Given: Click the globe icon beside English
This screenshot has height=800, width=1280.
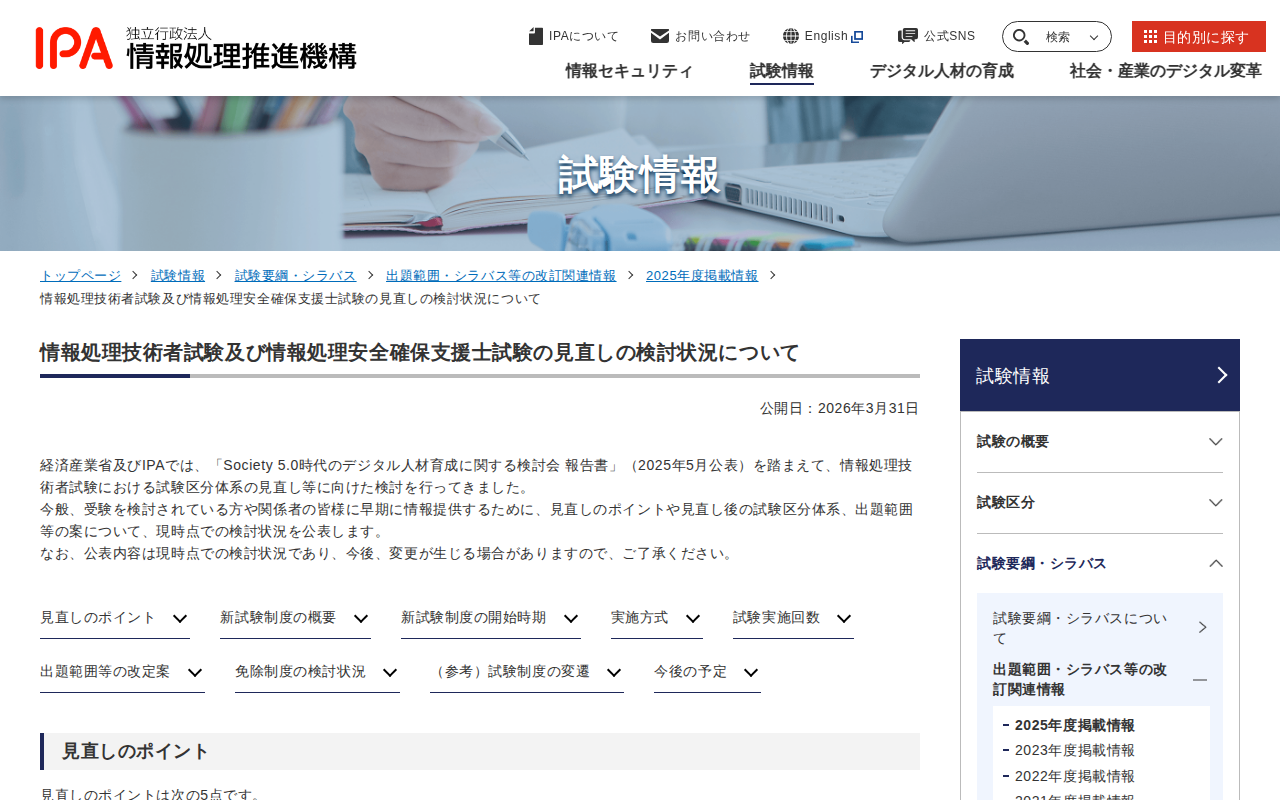Looking at the screenshot, I should (x=791, y=36).
